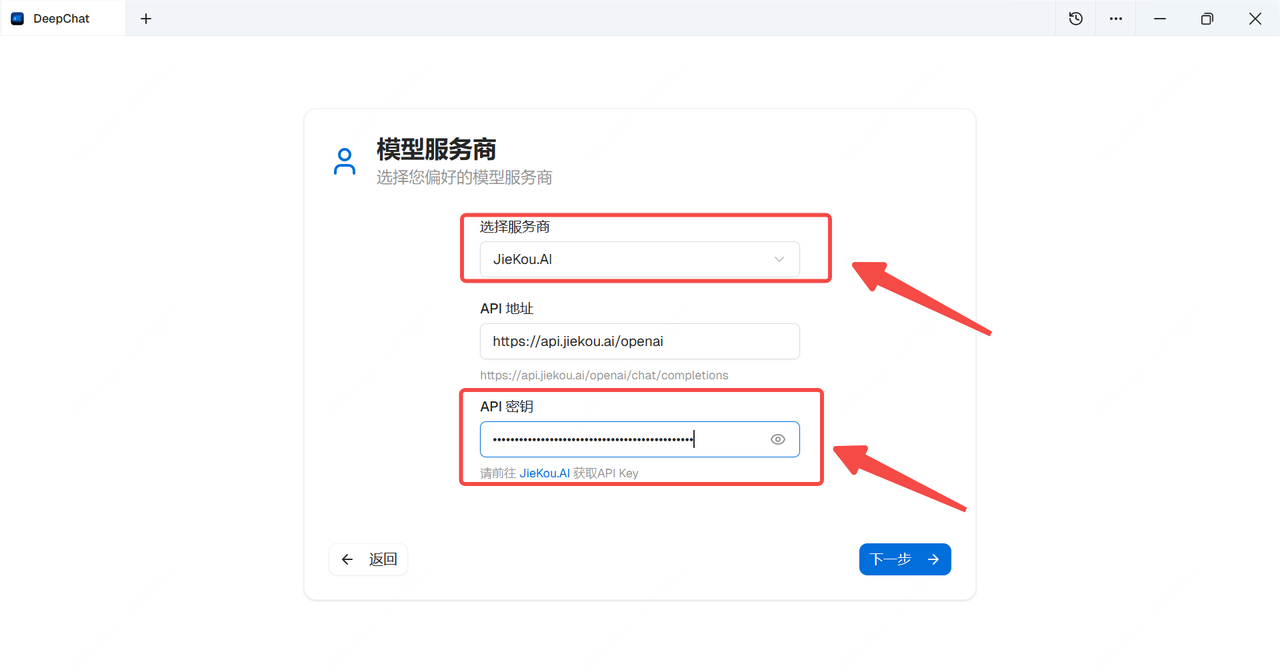Select the 模型服务商 heading text
This screenshot has width=1280, height=672.
coord(437,149)
